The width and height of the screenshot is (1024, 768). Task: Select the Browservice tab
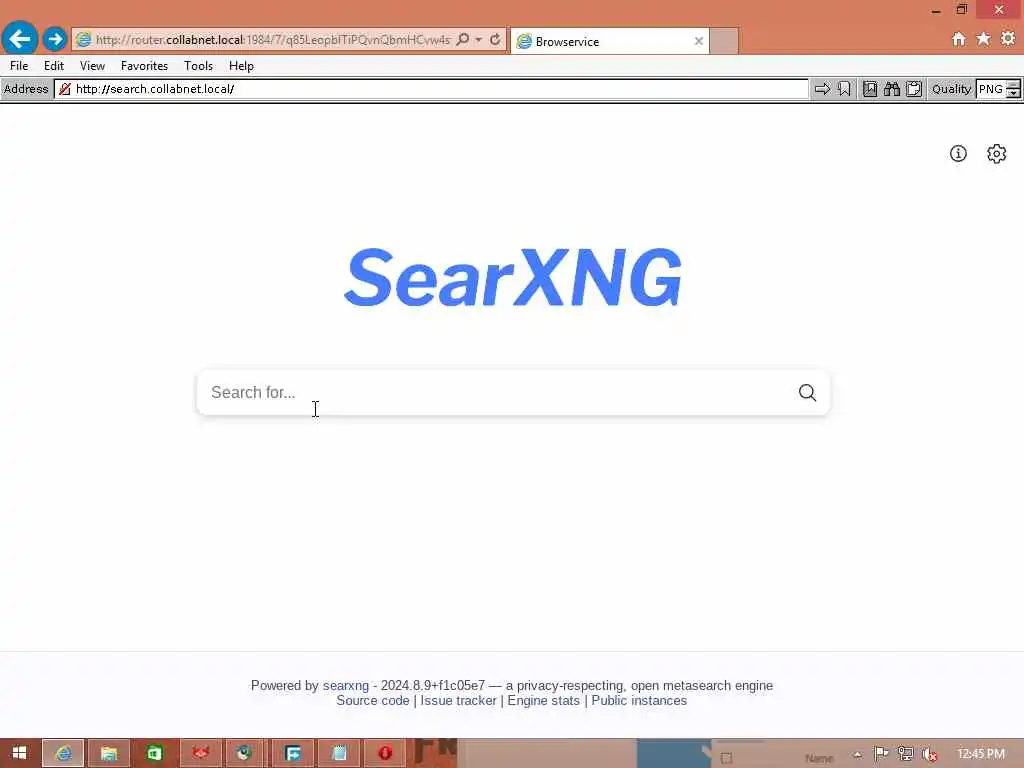point(609,41)
